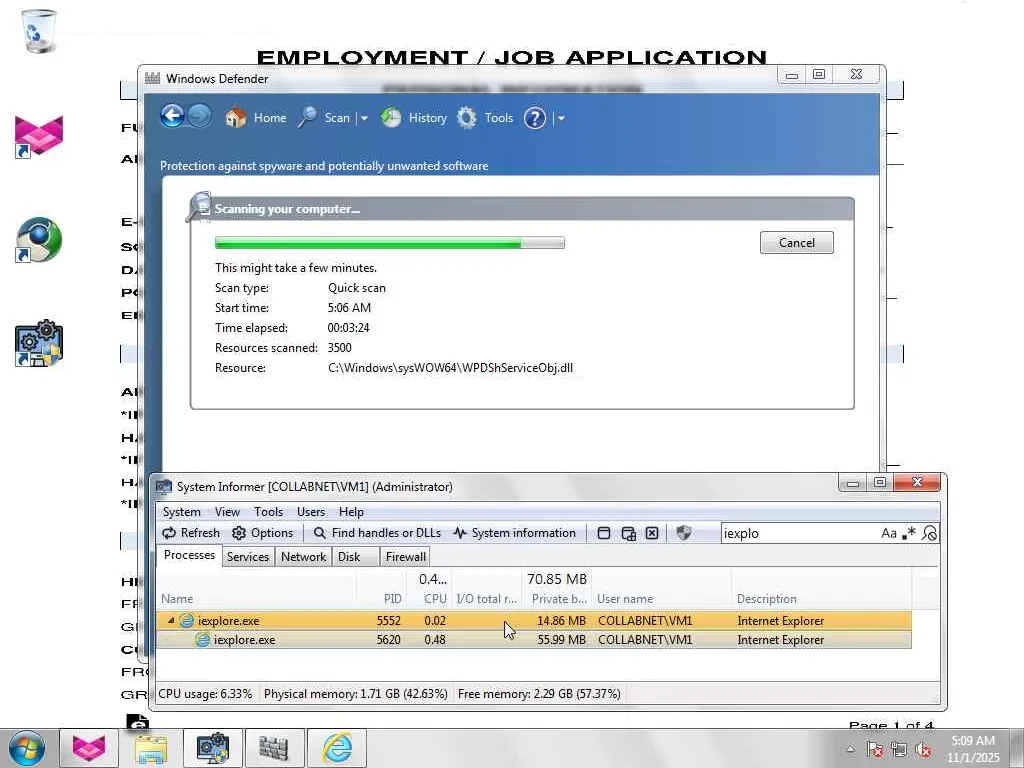
Task: Click the find window toolbar icon
Action: click(604, 534)
